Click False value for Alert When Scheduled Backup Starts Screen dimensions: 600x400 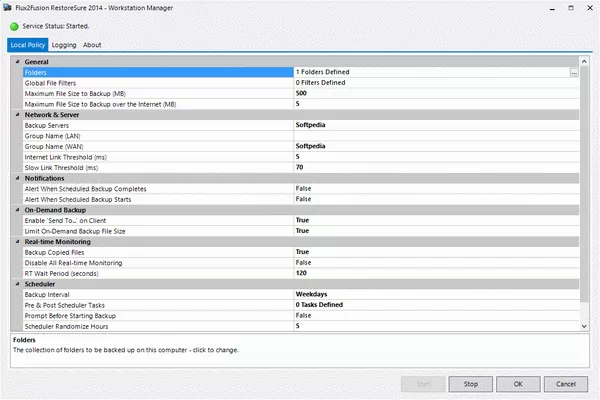click(303, 199)
